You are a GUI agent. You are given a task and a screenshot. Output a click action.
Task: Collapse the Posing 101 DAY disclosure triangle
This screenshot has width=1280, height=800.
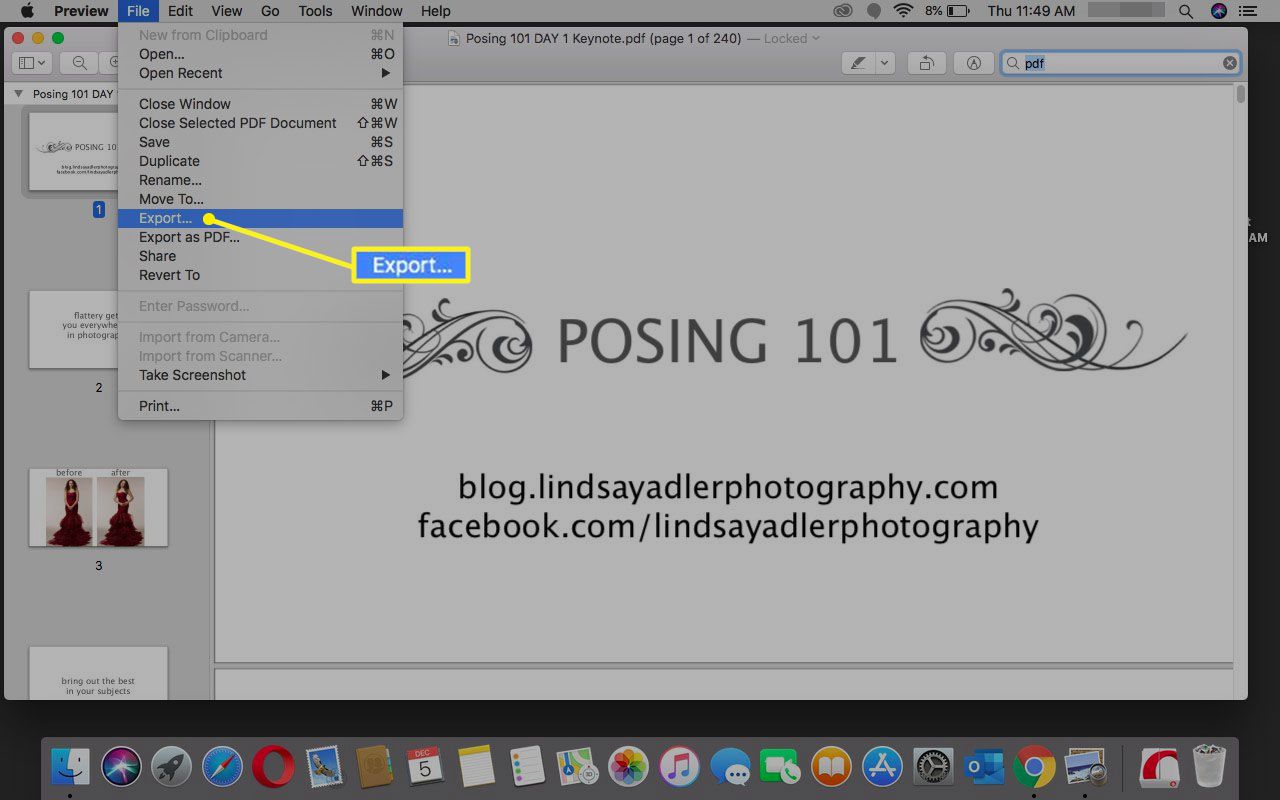[x=18, y=94]
